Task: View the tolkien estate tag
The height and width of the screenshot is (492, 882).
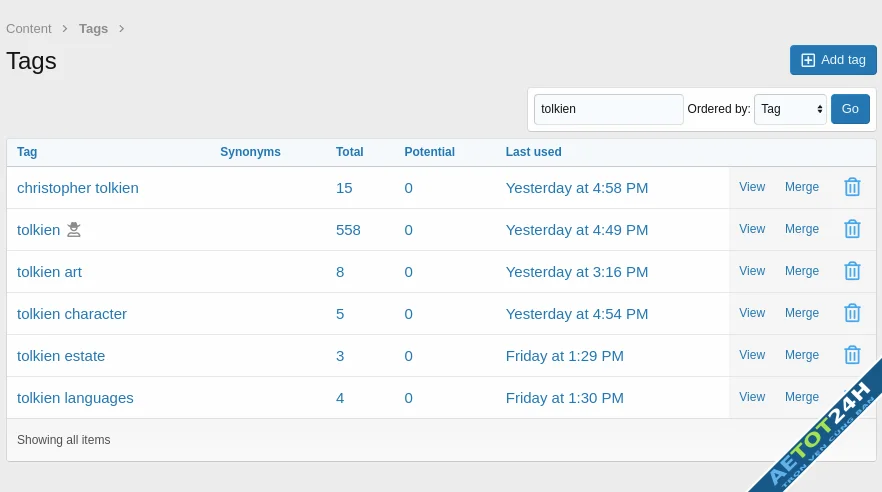Action: [x=752, y=355]
